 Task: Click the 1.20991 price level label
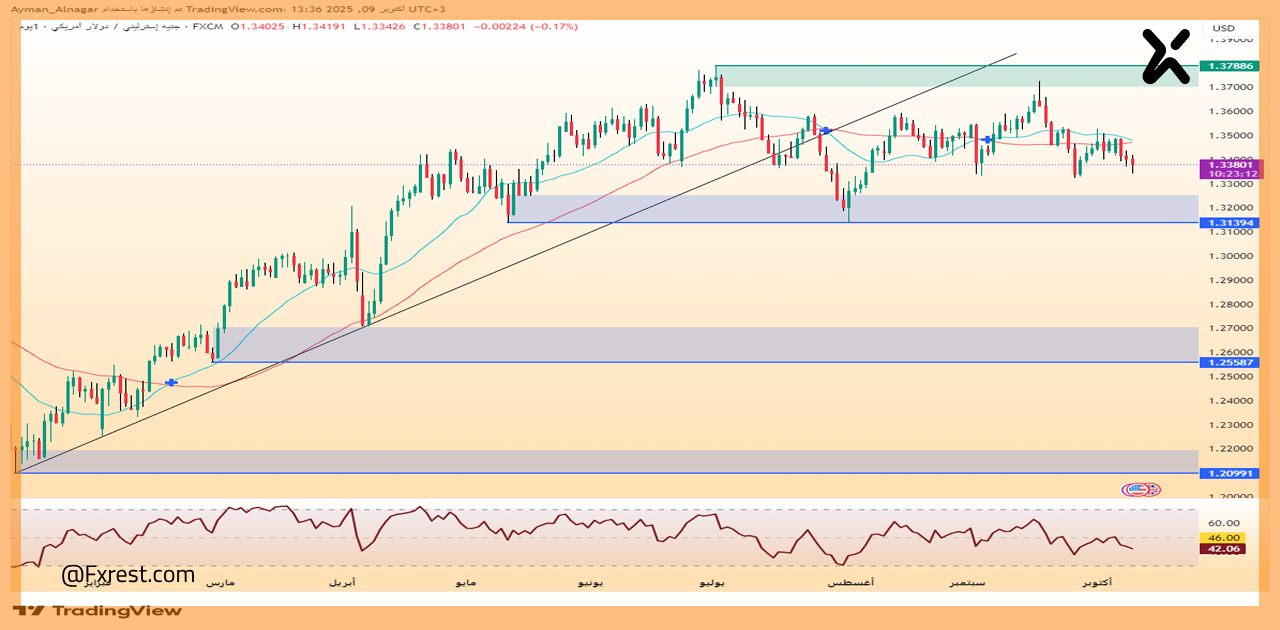click(x=1225, y=473)
